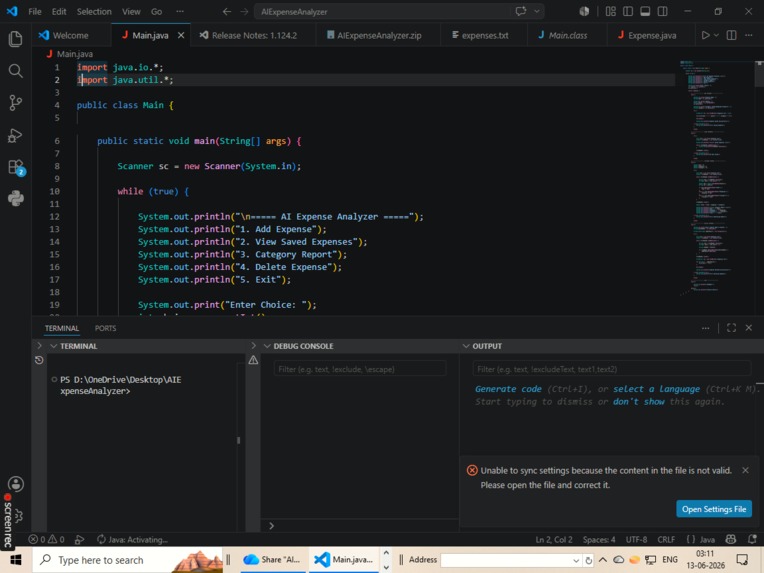The height and width of the screenshot is (573, 764).
Task: Click the Java: Activating status item
Action: 132,539
